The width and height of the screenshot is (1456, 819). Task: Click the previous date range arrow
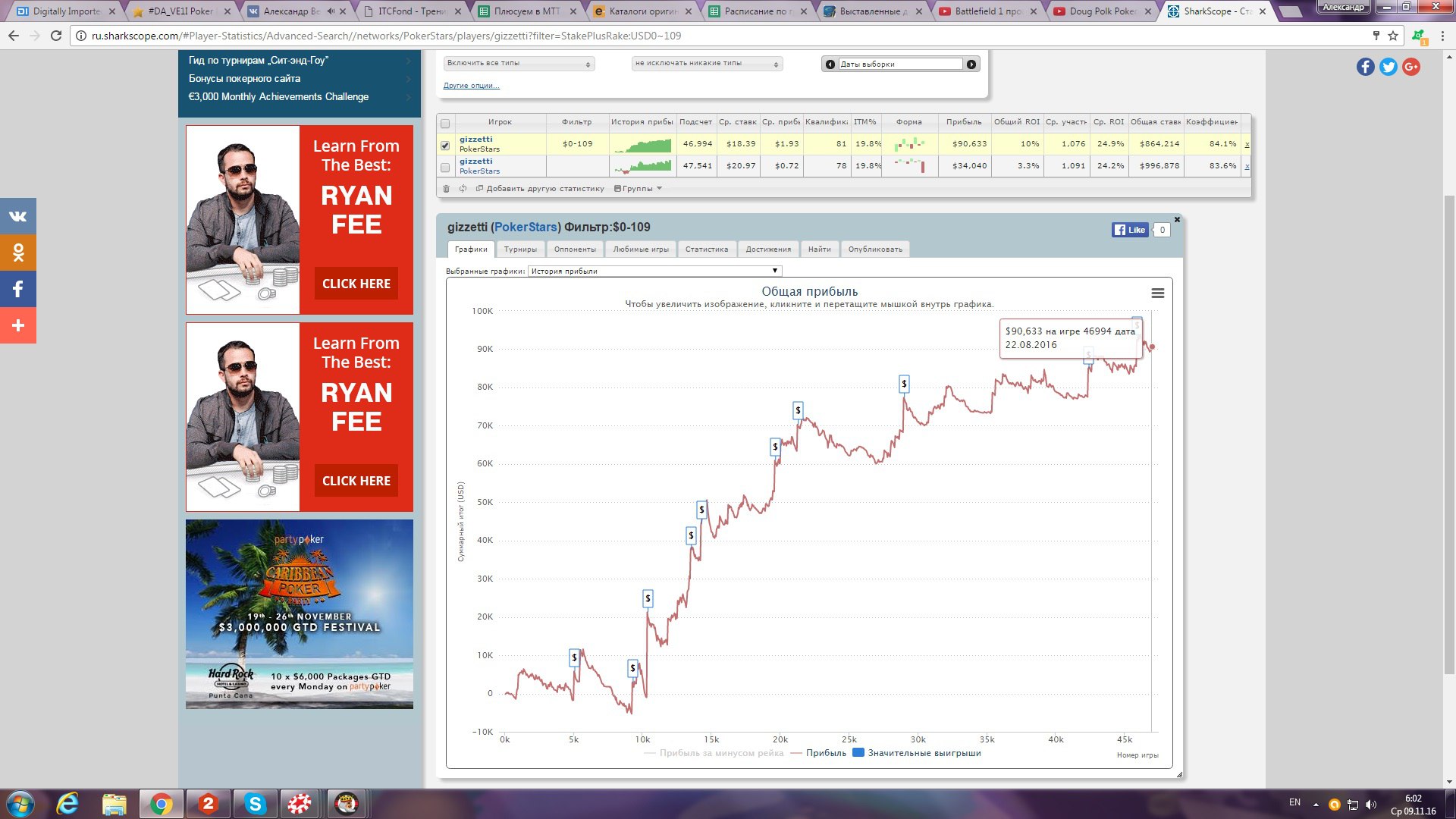click(830, 64)
